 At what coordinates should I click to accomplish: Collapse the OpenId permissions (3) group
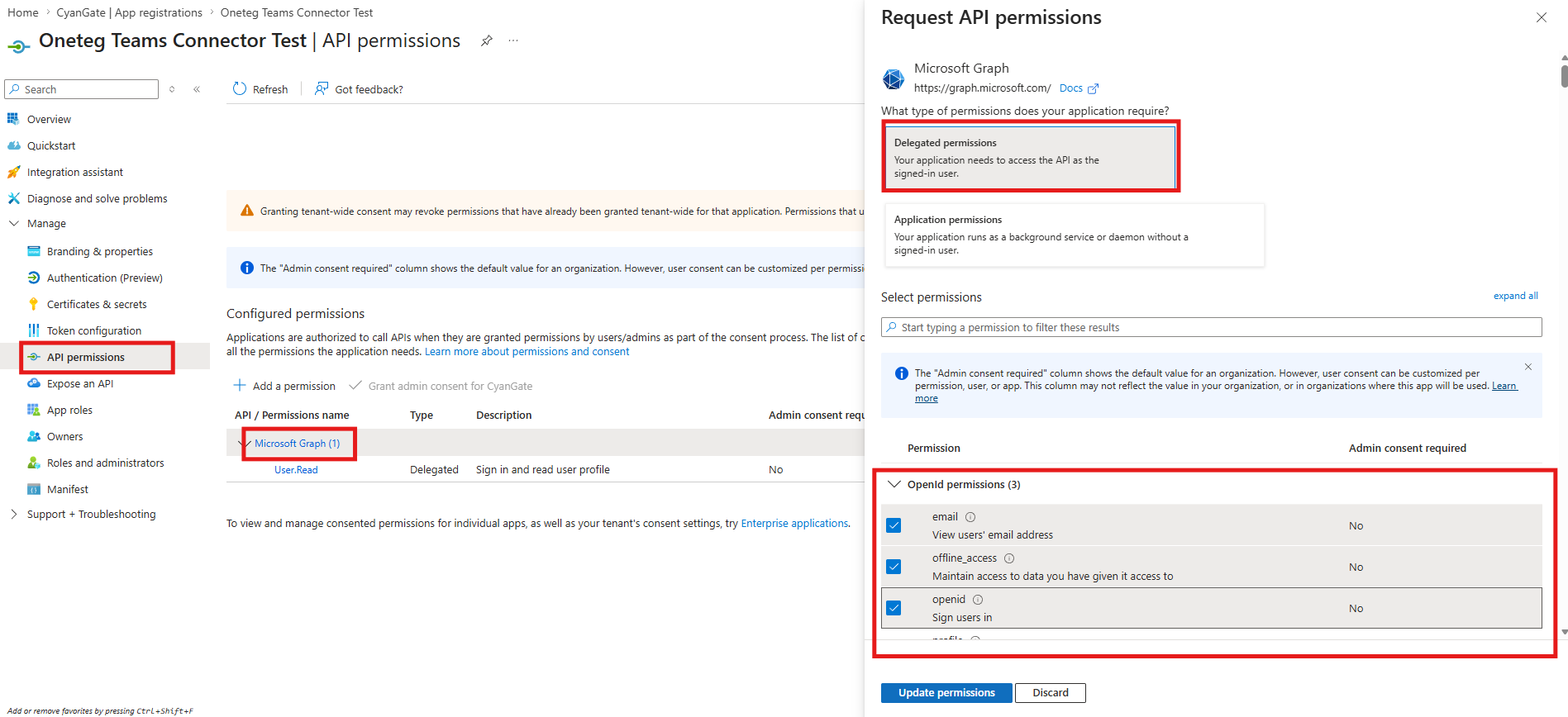[894, 484]
